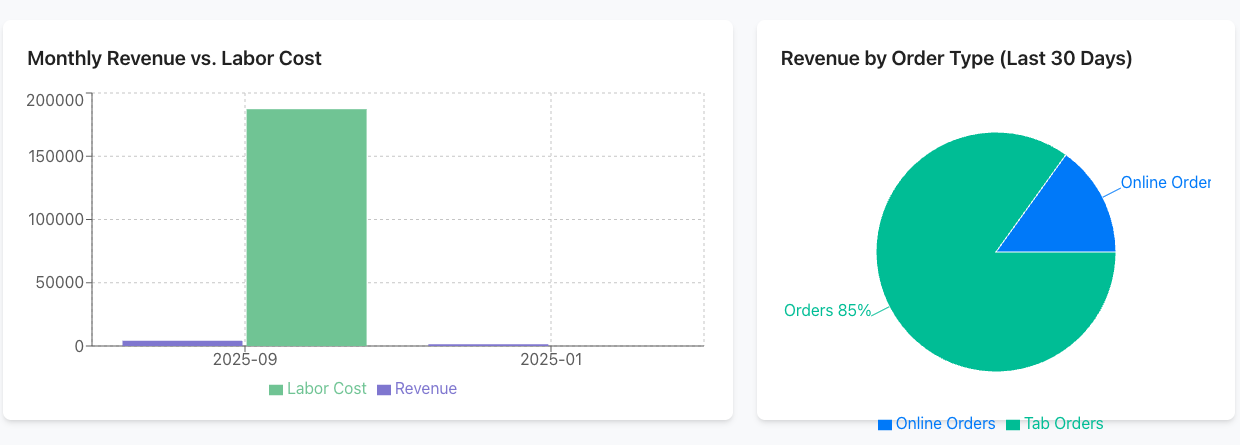Click the 'Revenue by Order Type' heading
The width and height of the screenshot is (1240, 445).
coord(955,58)
